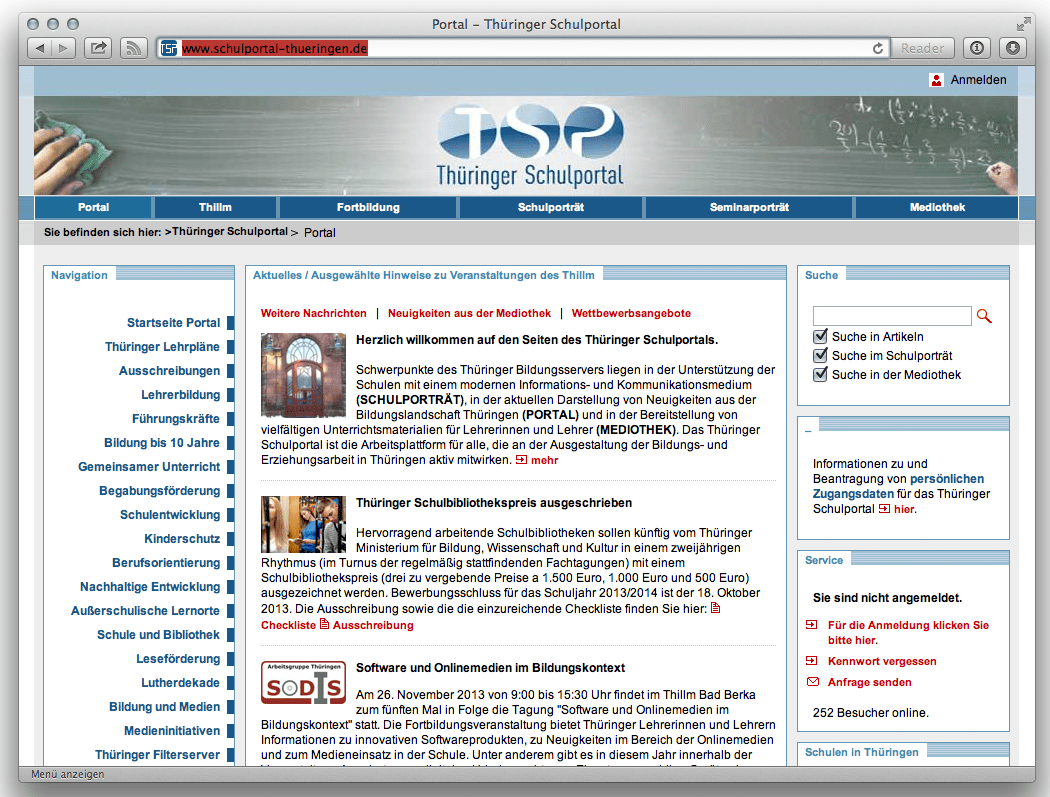Click the PDF icon before Checkliste
This screenshot has width=1050, height=797.
tap(715, 608)
